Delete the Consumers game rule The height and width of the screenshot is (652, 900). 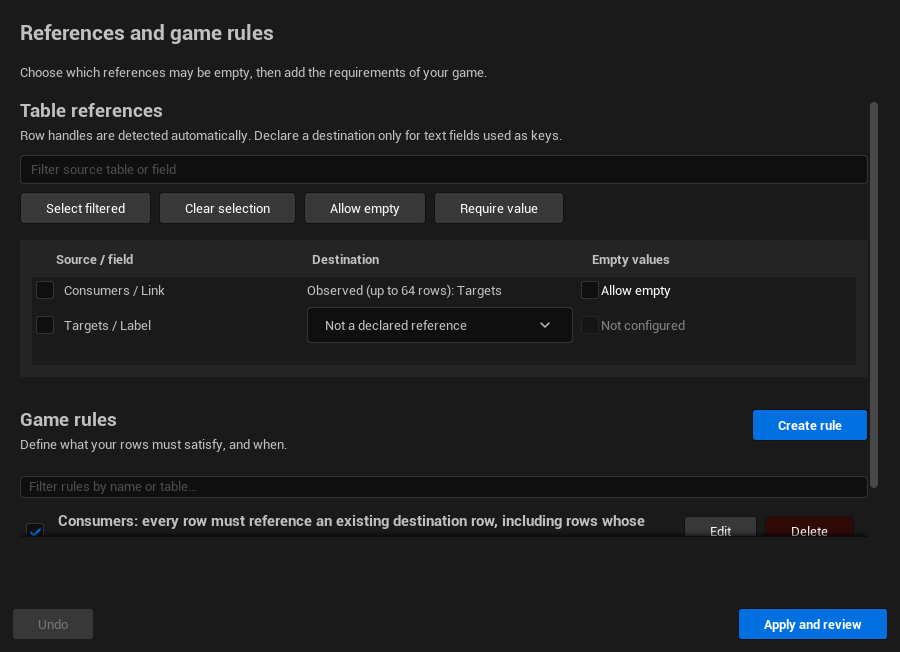[809, 527]
